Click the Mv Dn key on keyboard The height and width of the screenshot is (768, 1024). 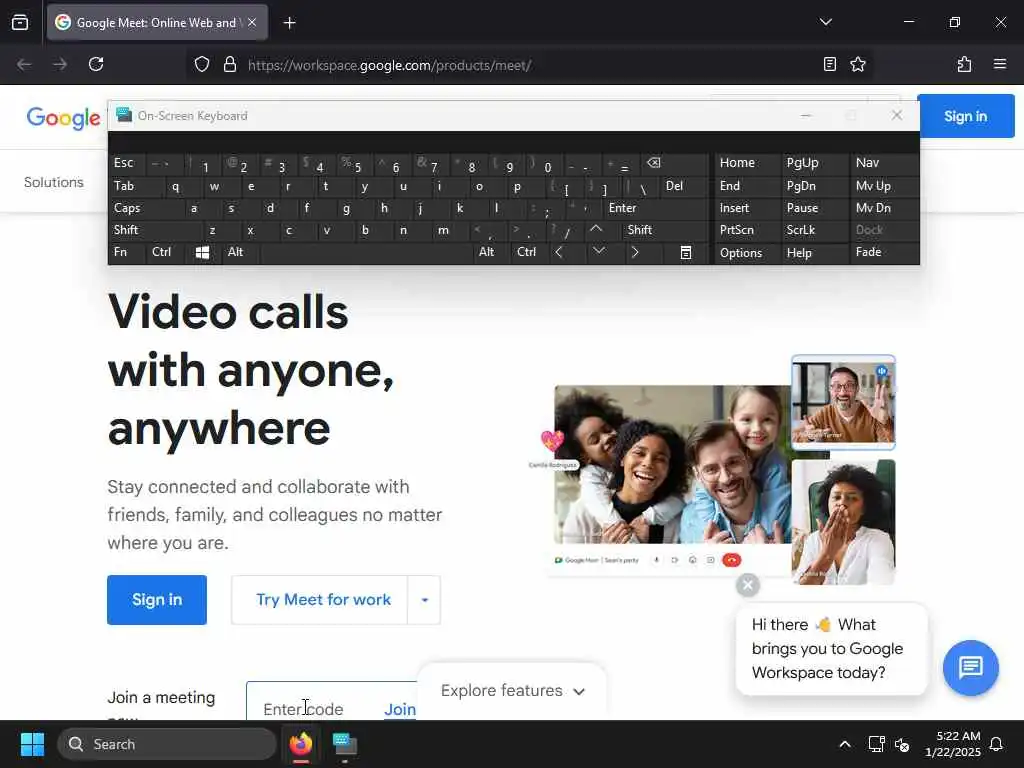tap(884, 208)
